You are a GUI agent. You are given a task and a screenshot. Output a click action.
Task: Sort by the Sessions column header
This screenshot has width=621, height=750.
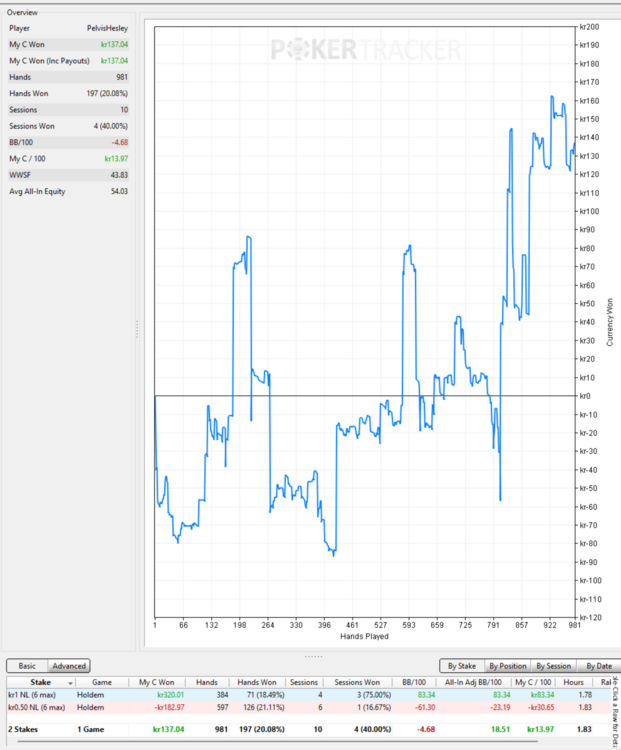[x=304, y=683]
